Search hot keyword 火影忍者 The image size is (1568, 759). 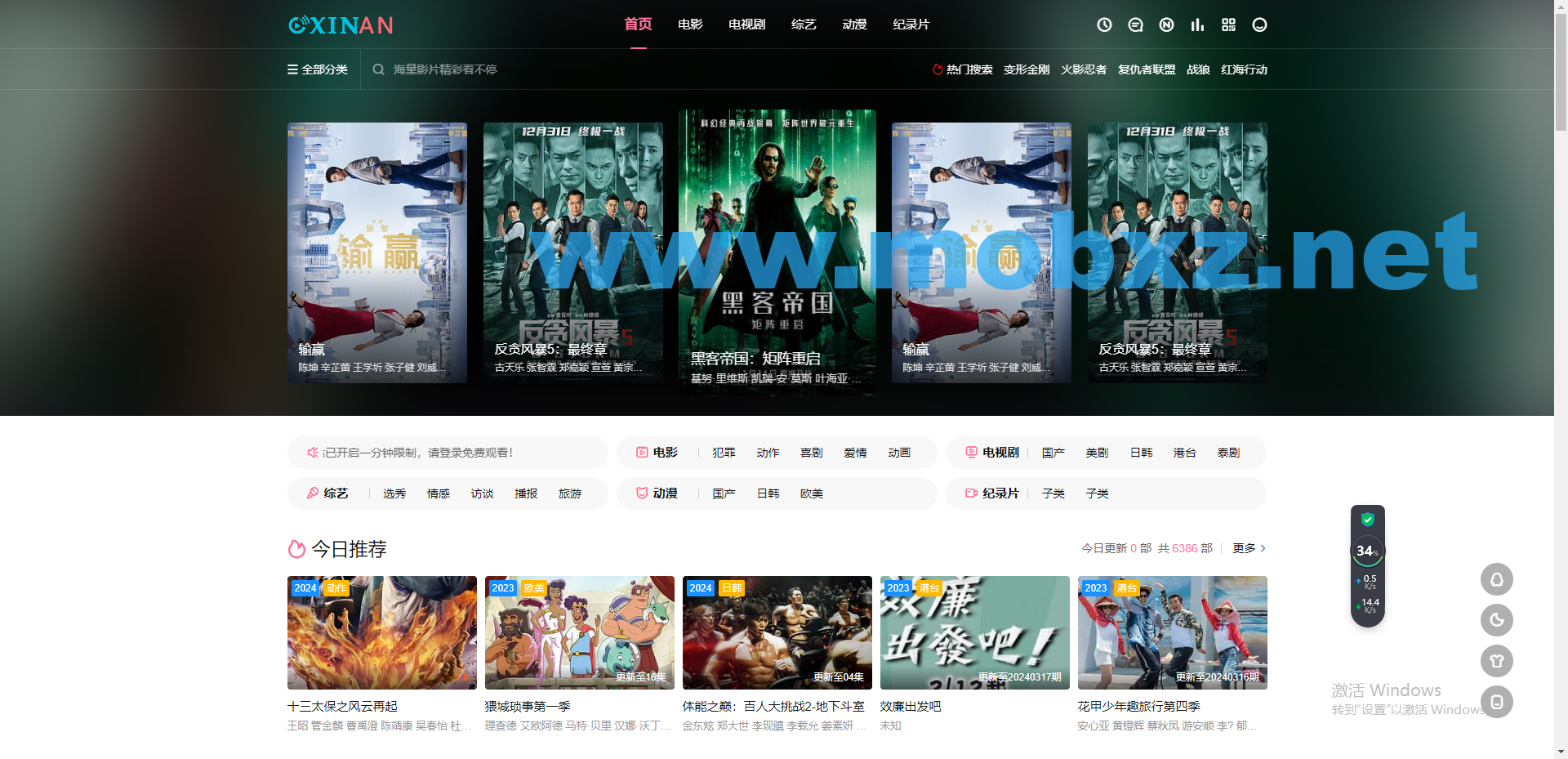point(1084,69)
